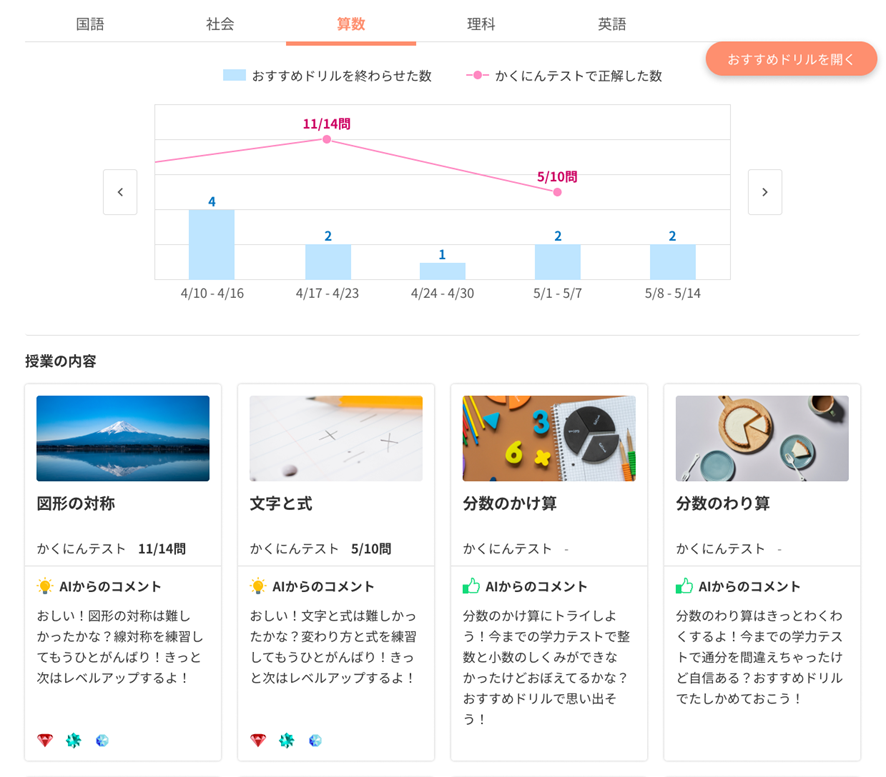Click the 4/10 - 4/16 bar in chart
This screenshot has width=886, height=777.
click(212, 244)
